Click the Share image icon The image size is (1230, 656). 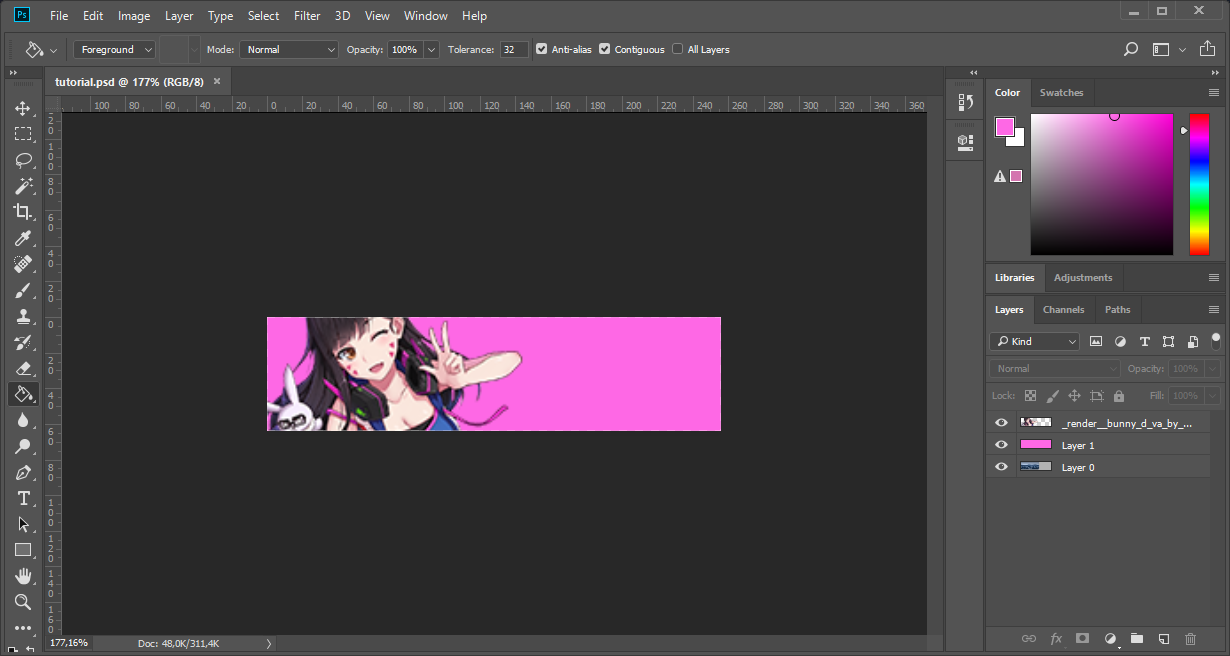pos(1207,49)
